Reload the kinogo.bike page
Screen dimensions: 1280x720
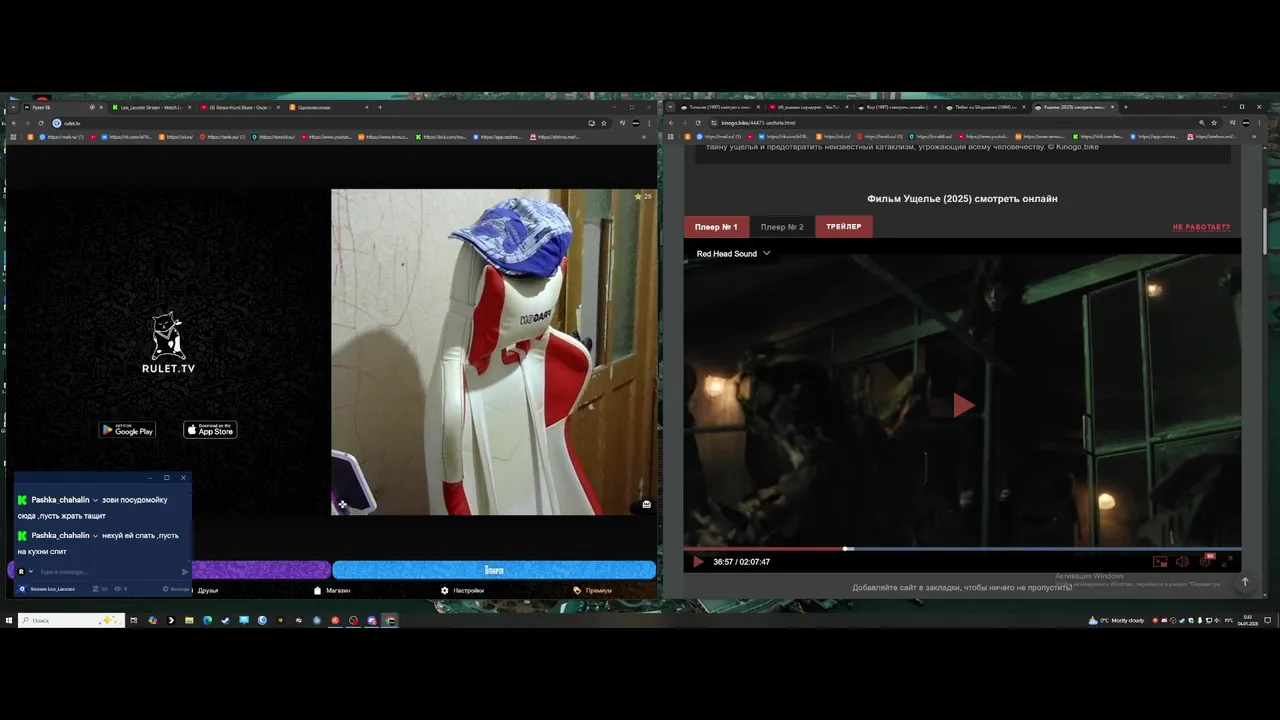click(x=698, y=123)
